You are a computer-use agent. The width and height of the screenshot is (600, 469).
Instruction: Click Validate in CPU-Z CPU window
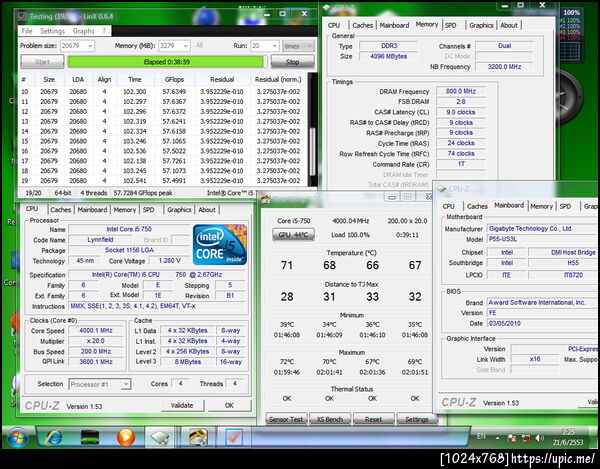pos(182,405)
